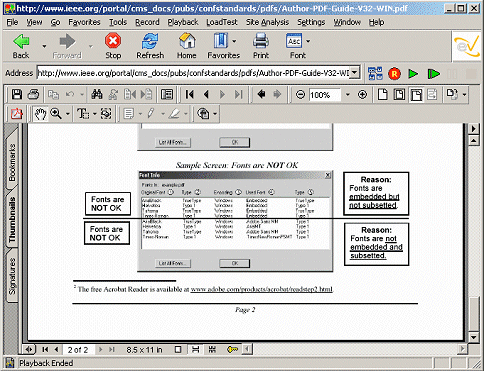Screen dimensions: 484x371
Task: Zoom in with the plus button
Action: click(362, 95)
